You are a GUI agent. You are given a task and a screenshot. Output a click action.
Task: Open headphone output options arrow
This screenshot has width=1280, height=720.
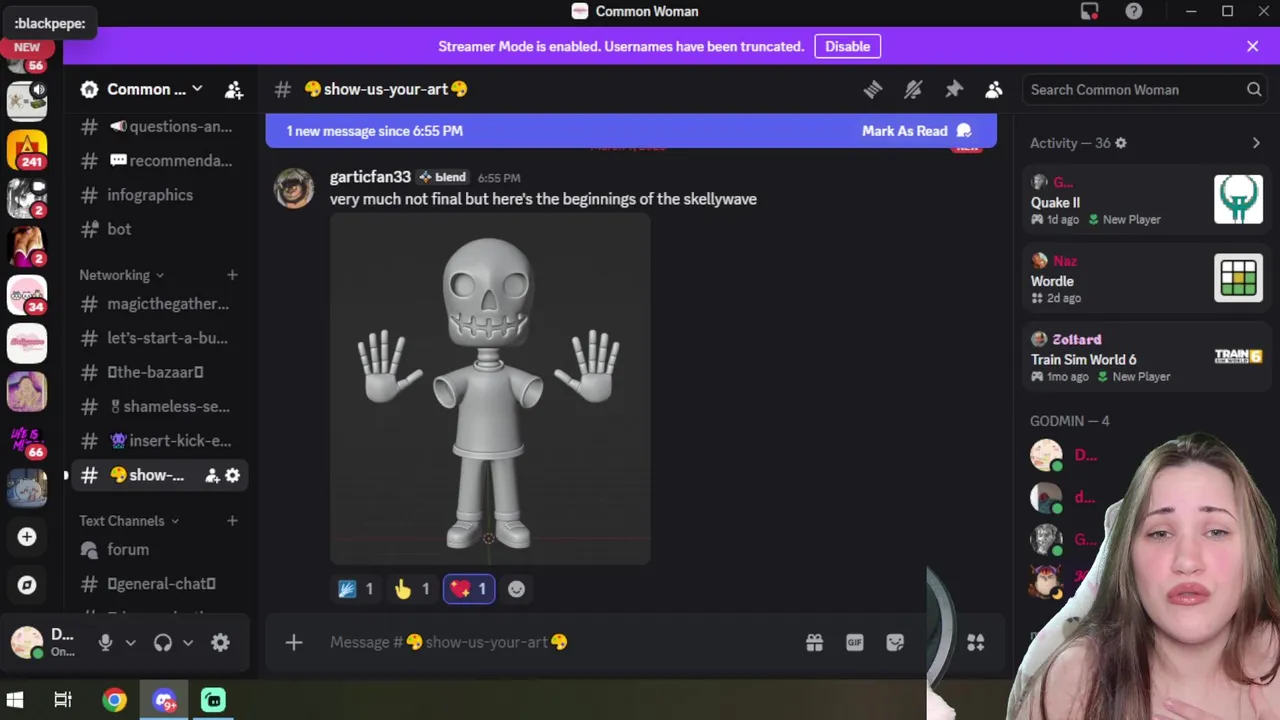coord(188,643)
